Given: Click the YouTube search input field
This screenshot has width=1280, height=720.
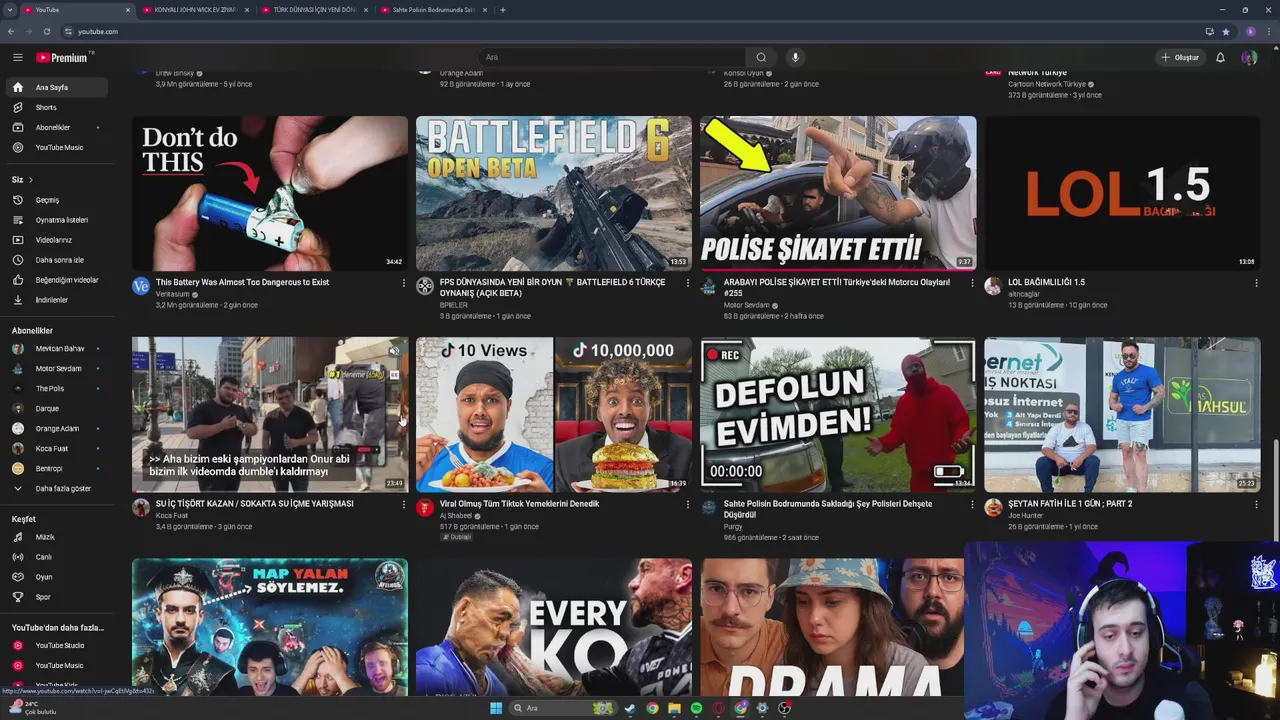Looking at the screenshot, I should point(611,57).
